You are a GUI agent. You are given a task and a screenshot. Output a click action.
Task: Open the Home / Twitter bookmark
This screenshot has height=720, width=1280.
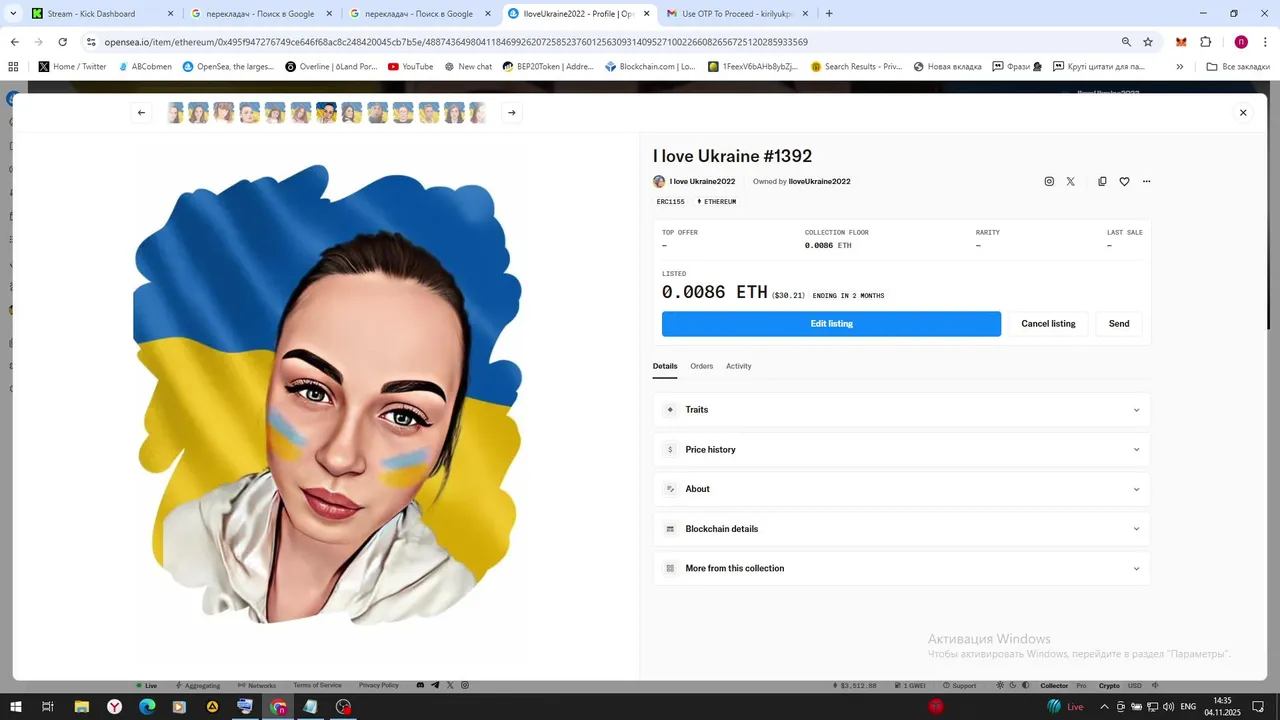72,67
